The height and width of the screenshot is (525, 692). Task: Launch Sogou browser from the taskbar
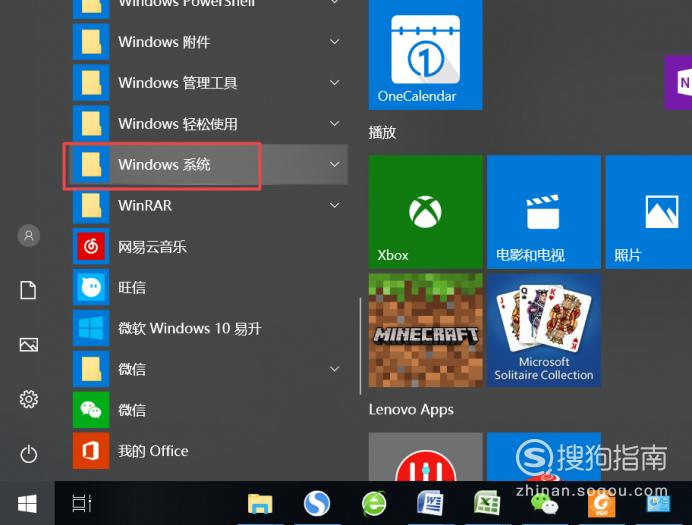317,503
